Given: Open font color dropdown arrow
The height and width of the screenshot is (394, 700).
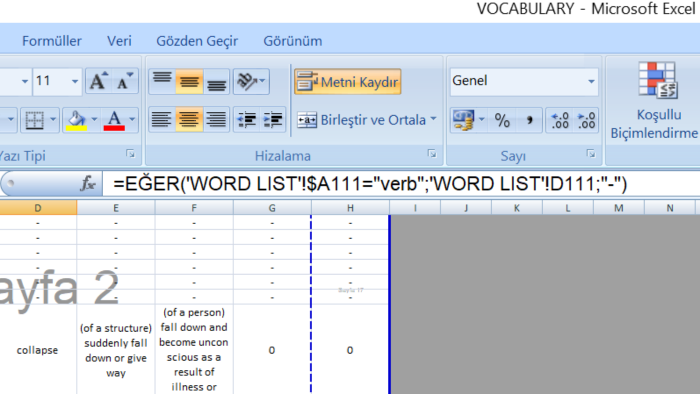Looking at the screenshot, I should (132, 120).
